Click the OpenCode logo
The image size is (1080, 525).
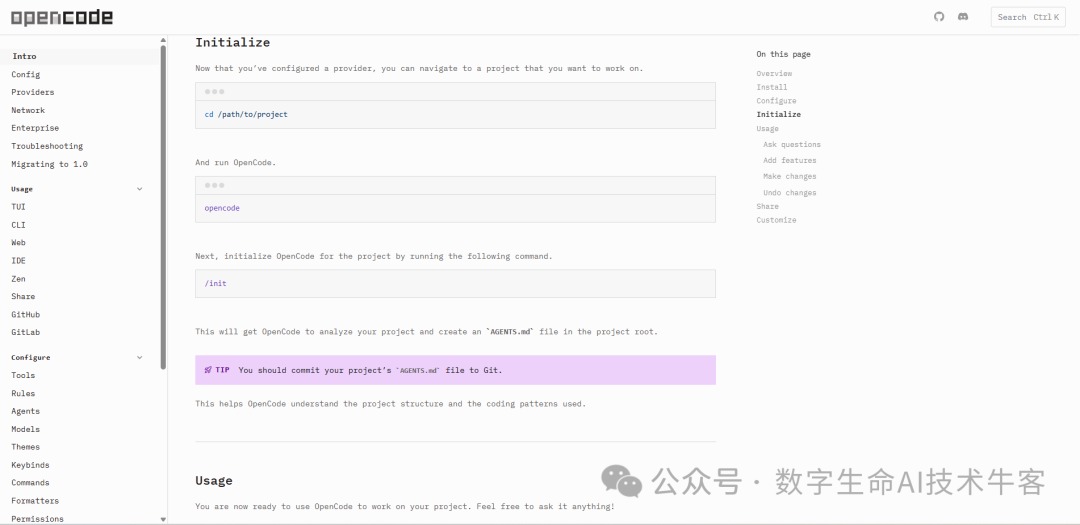(62, 18)
